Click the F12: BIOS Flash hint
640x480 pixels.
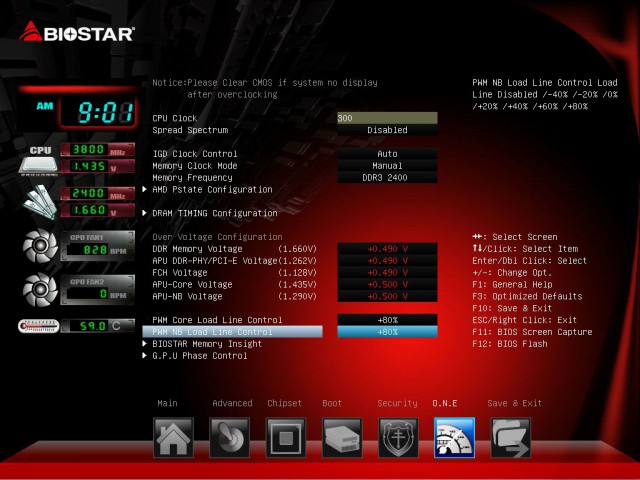(510, 344)
